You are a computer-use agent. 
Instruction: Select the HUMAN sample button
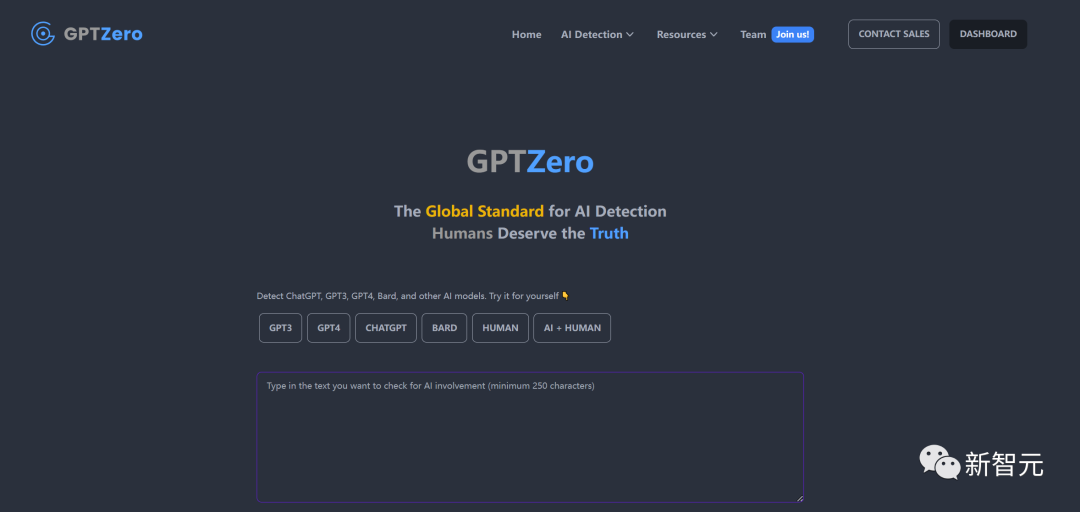click(500, 328)
